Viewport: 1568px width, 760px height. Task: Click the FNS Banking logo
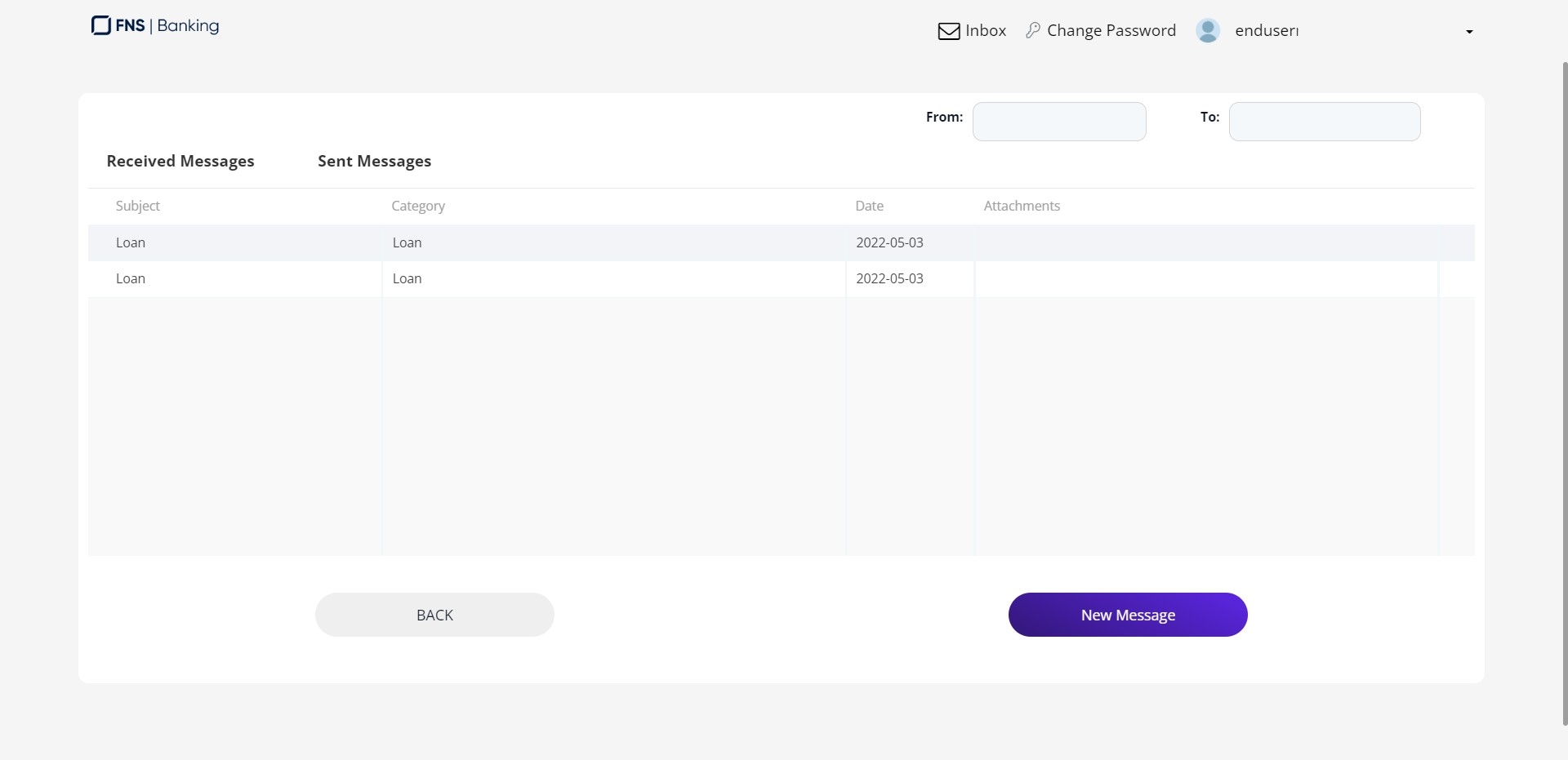pyautogui.click(x=155, y=26)
